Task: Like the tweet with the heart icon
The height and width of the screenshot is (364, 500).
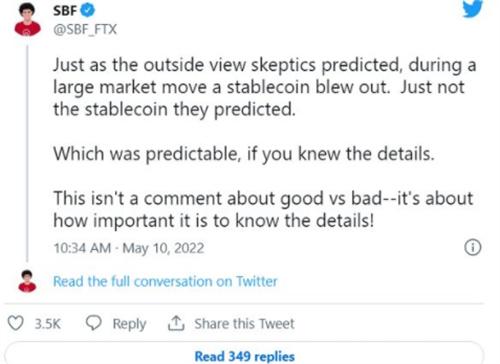Action: click(x=15, y=323)
